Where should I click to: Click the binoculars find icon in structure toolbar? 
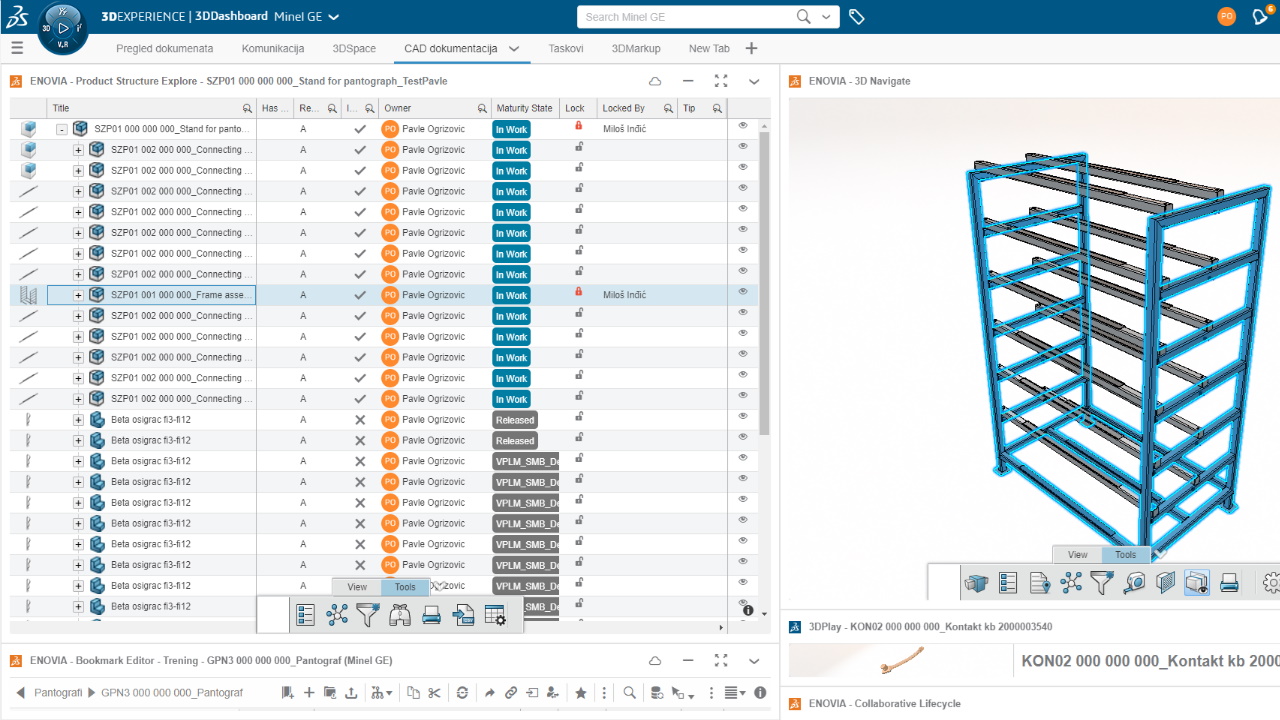(400, 615)
